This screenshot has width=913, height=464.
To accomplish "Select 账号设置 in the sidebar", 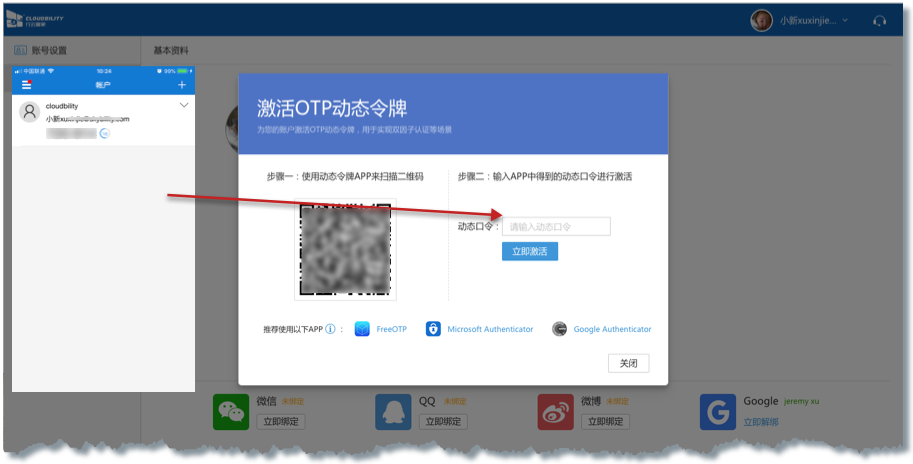I will point(50,50).
